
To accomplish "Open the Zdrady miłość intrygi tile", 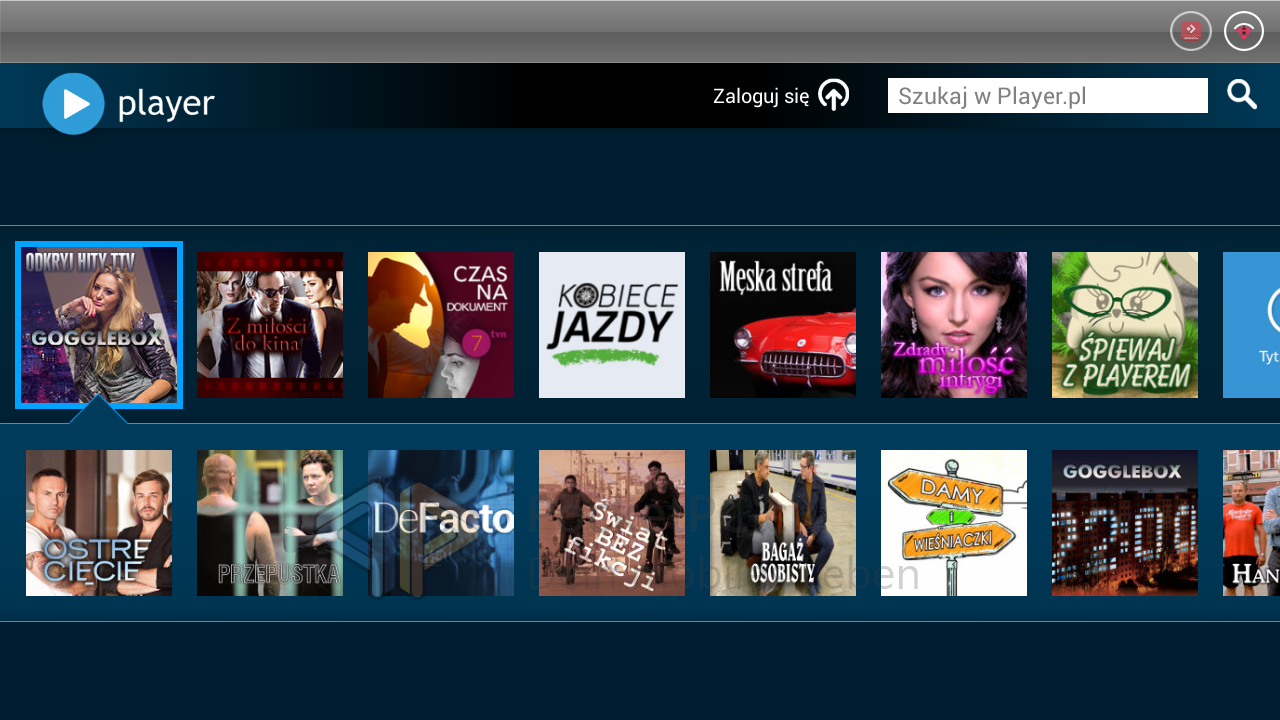I will (954, 325).
